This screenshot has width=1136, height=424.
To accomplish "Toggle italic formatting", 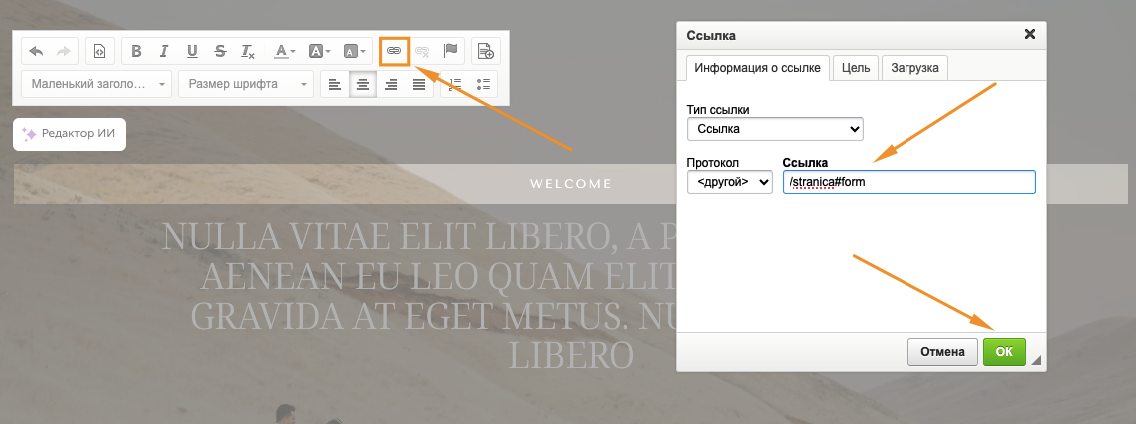I will (x=164, y=51).
